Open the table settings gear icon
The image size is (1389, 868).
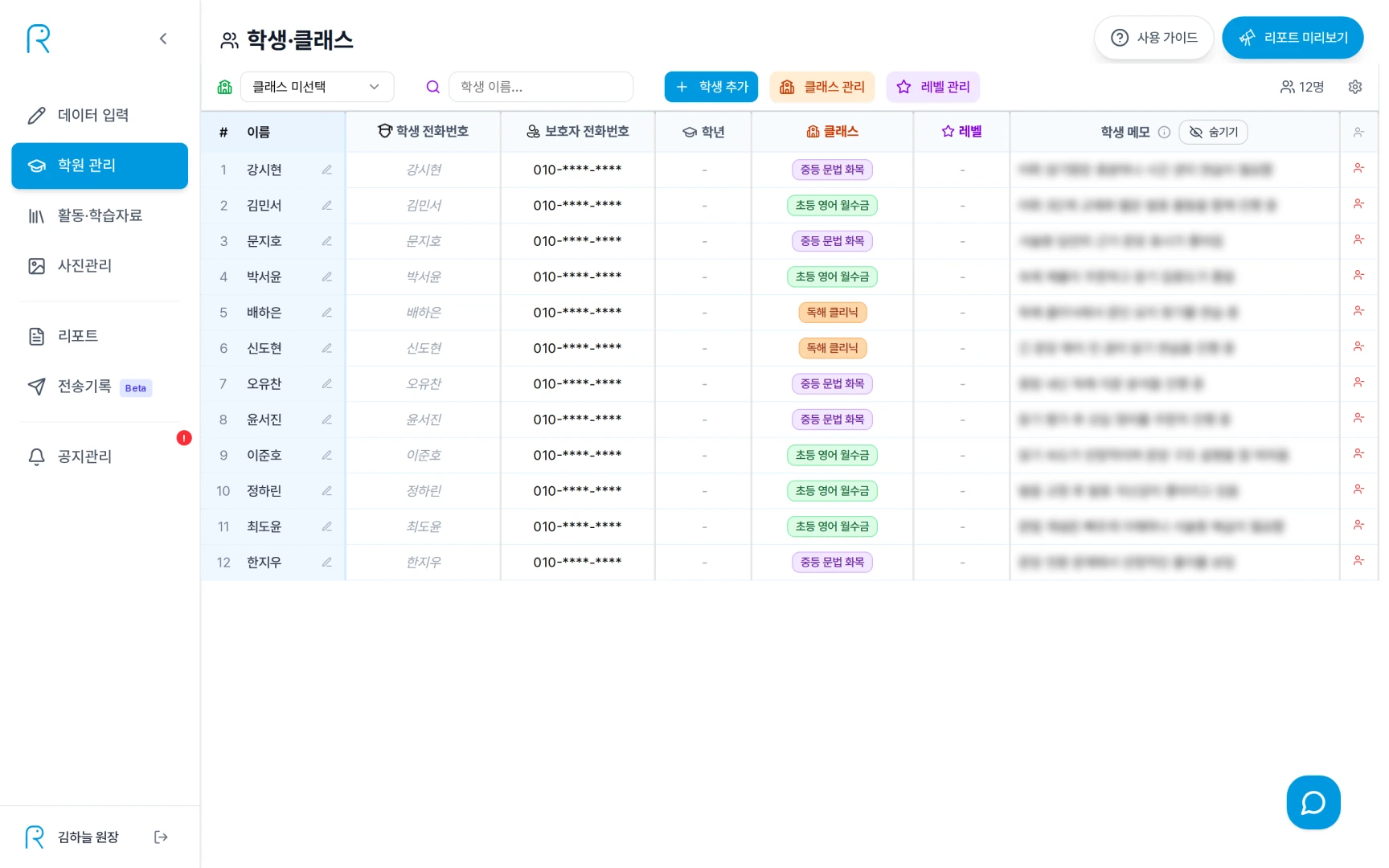pyautogui.click(x=1355, y=87)
